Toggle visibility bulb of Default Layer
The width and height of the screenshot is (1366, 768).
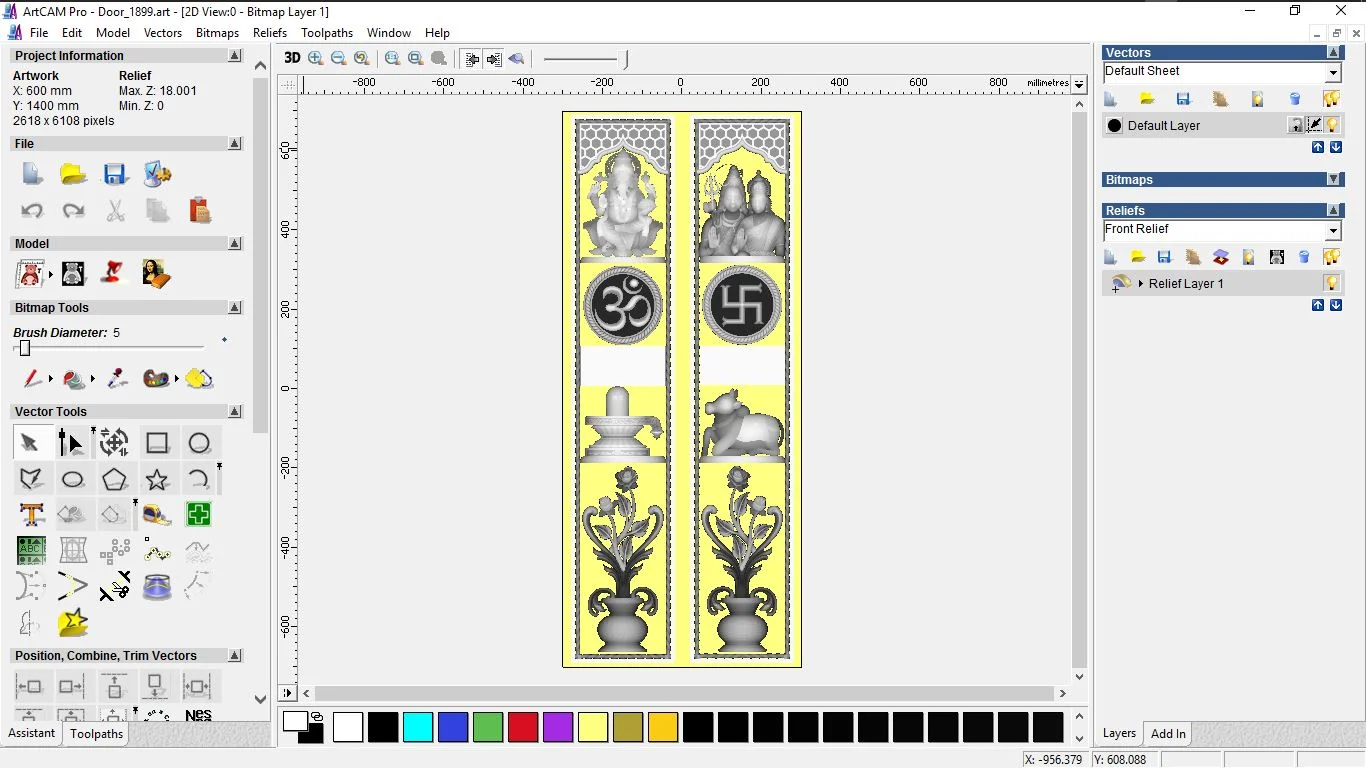coord(1332,125)
